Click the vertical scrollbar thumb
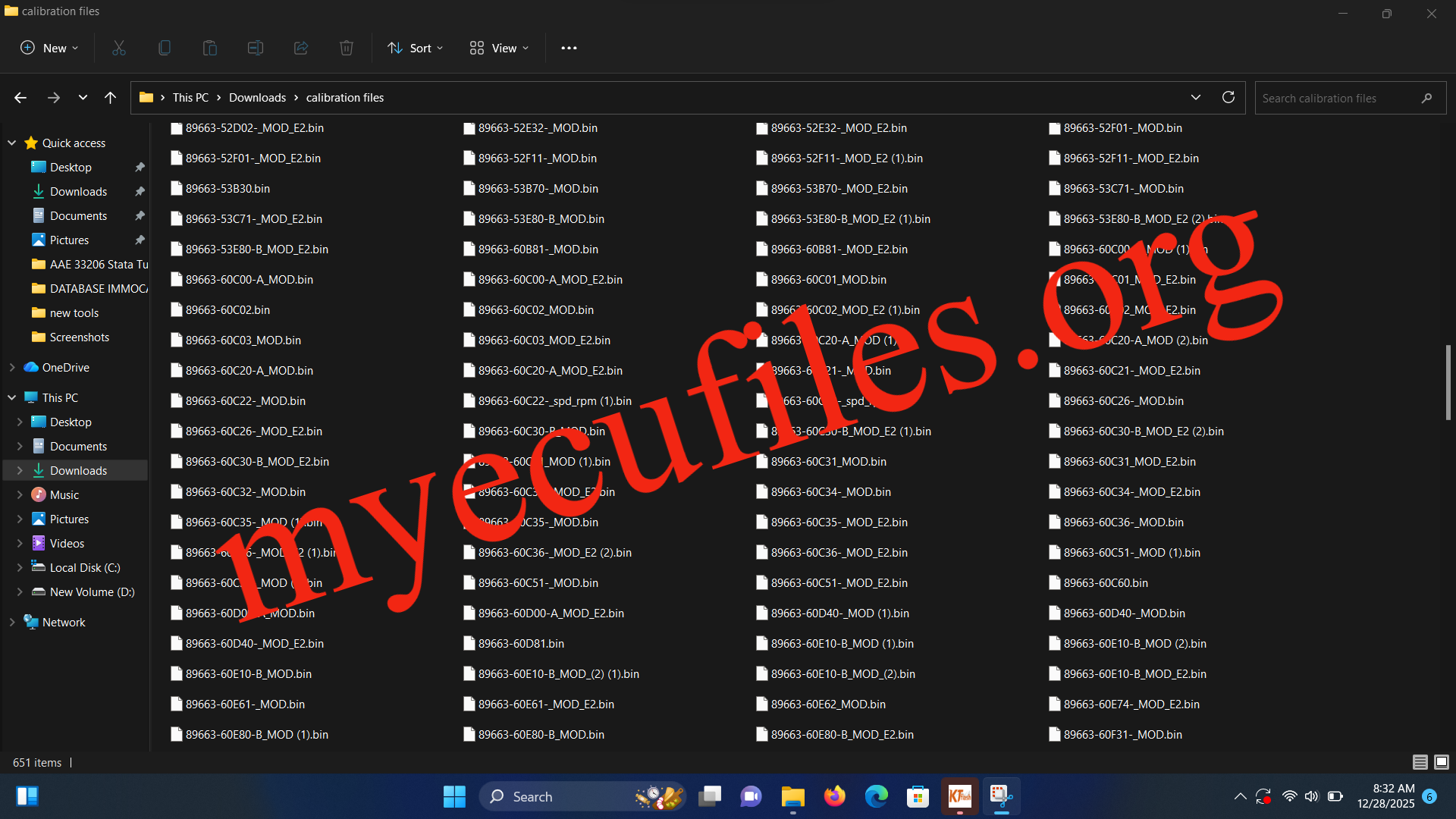1456x819 pixels. [1448, 383]
